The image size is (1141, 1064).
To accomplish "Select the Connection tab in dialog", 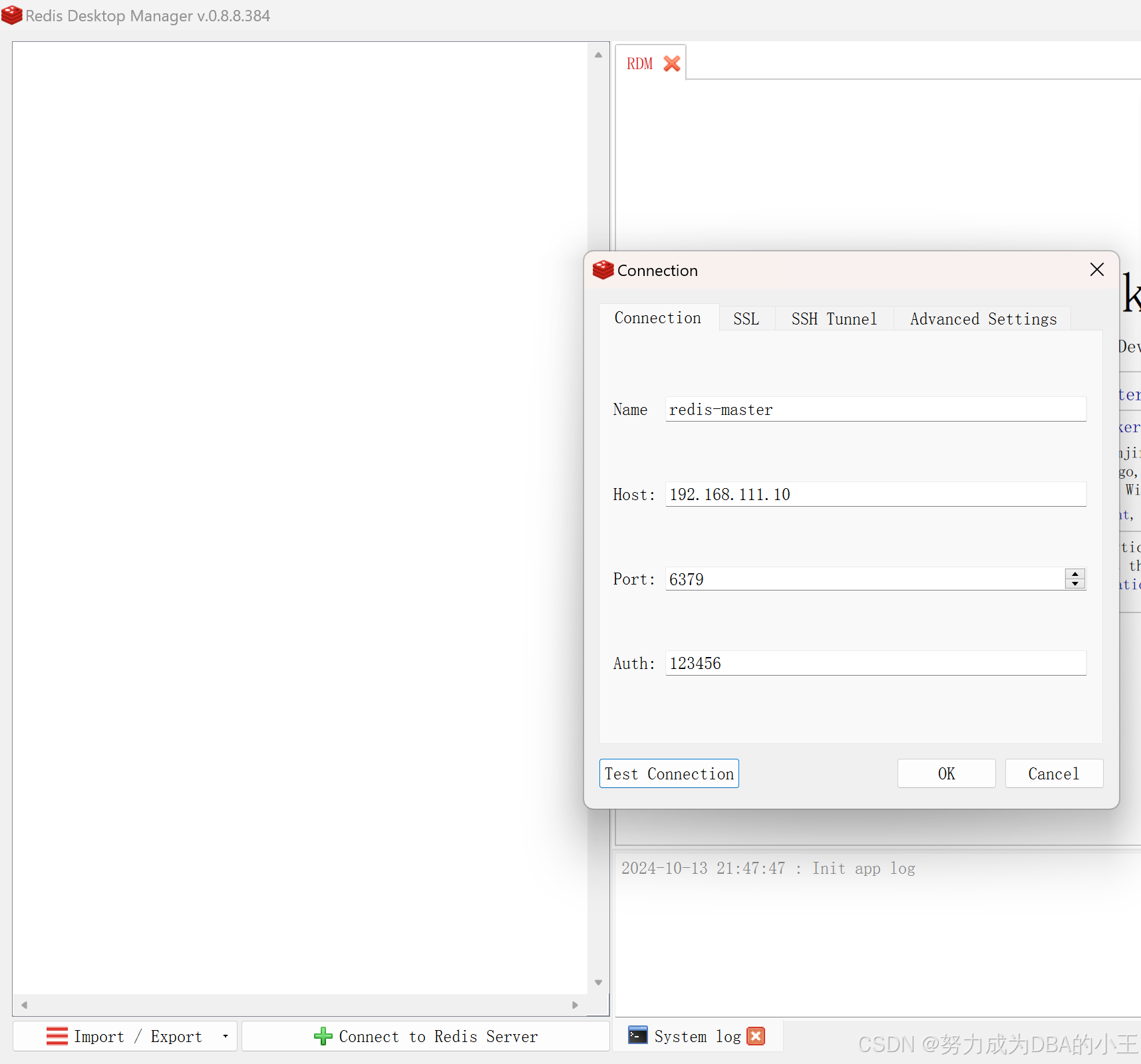I will tap(658, 318).
